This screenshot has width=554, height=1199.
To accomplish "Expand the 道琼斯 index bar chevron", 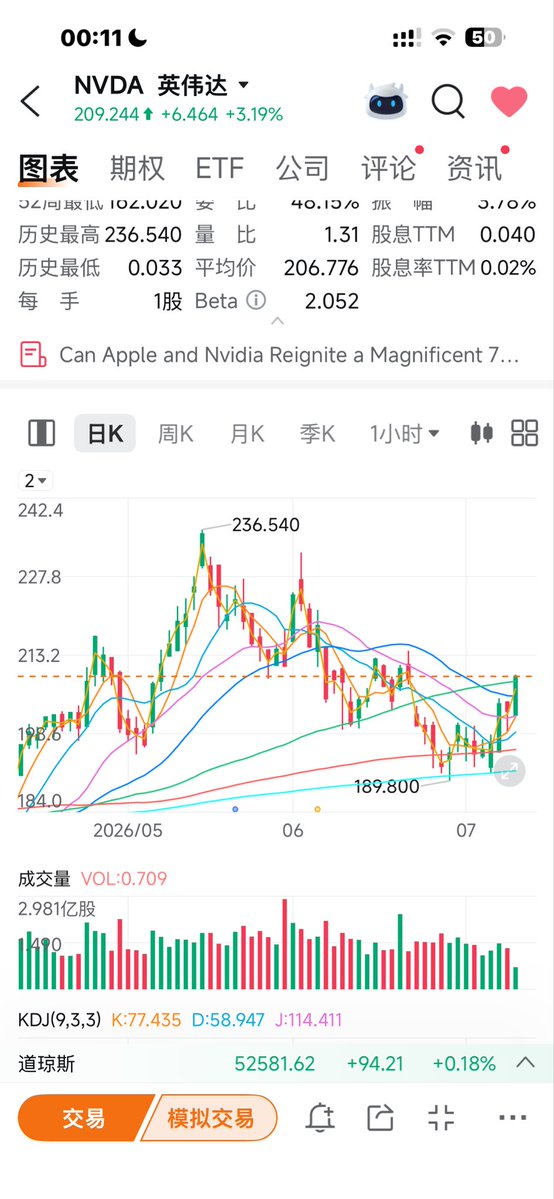I will point(526,1063).
